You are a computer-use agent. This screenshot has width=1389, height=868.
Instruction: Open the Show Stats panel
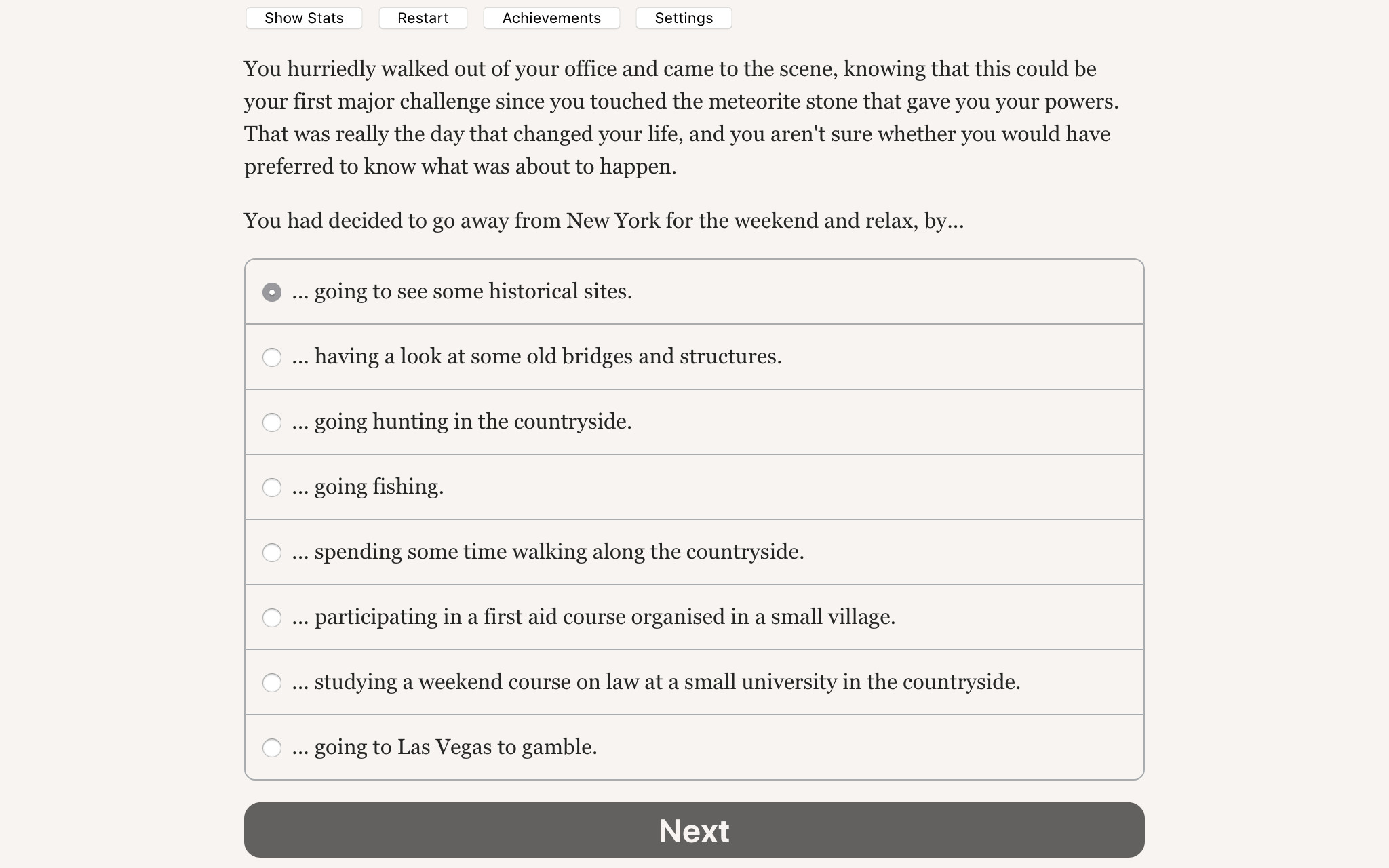coord(304,18)
